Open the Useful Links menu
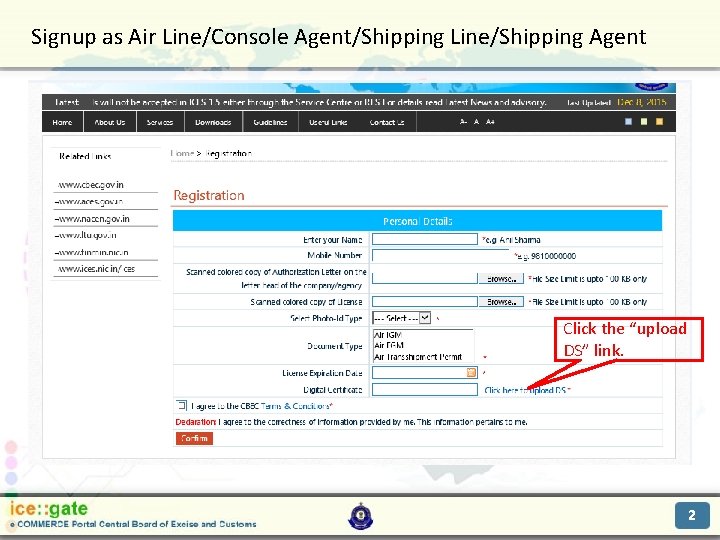 (328, 122)
